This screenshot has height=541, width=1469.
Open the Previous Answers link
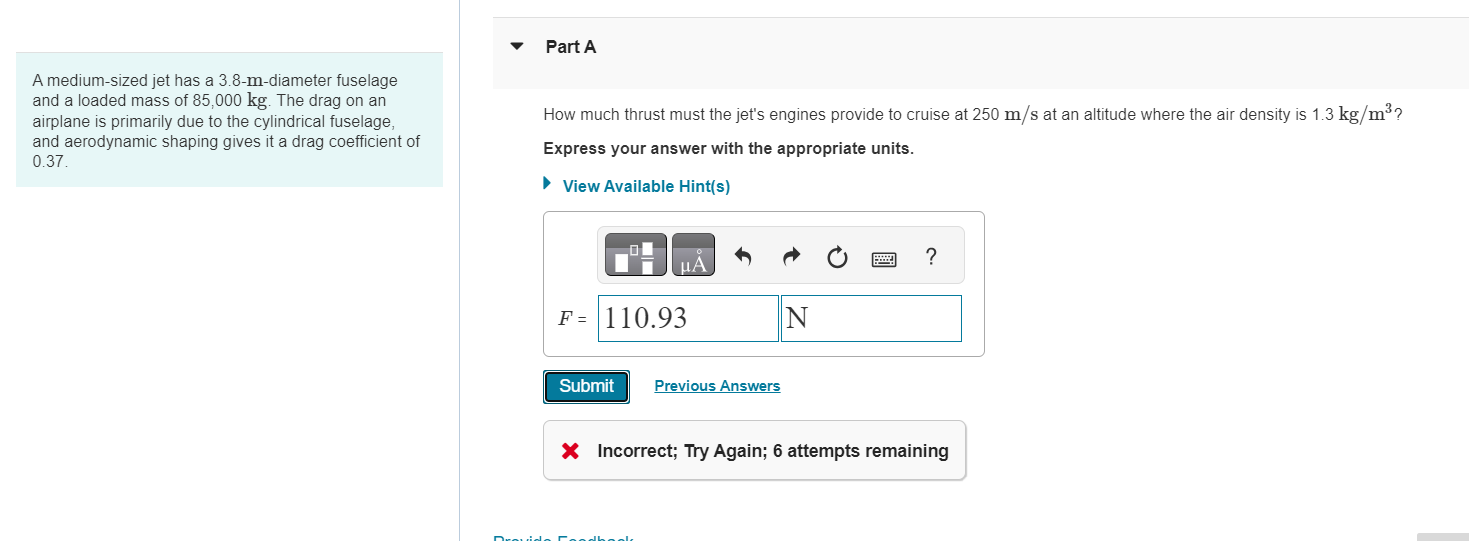tap(717, 386)
